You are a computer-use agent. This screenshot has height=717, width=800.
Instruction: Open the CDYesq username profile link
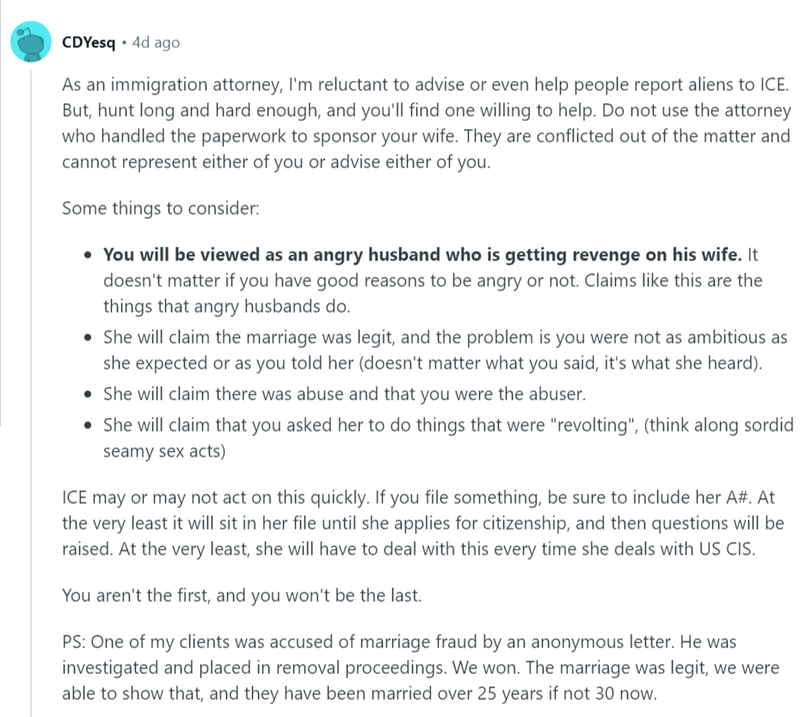pos(88,42)
